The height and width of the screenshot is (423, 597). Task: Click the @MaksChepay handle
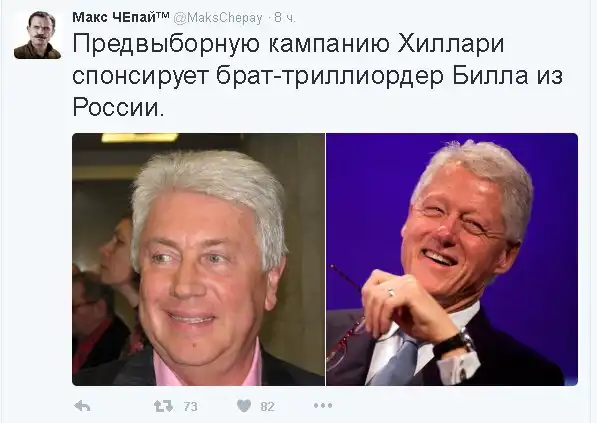[218, 18]
